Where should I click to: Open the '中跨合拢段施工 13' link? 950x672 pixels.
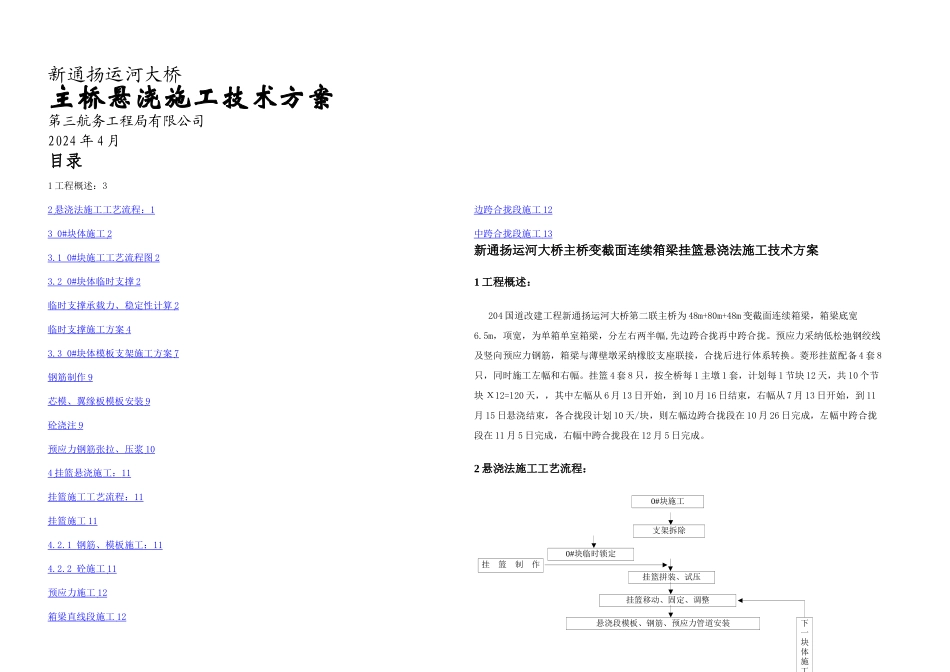513,234
